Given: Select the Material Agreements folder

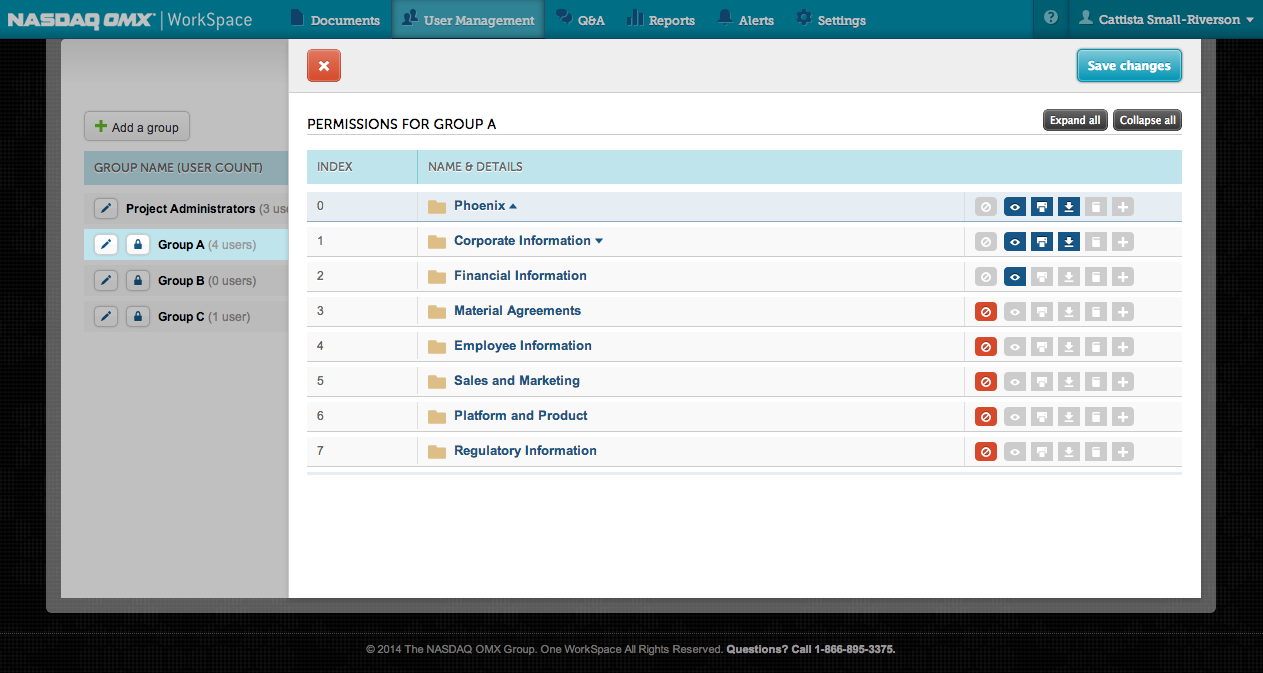Looking at the screenshot, I should coord(517,310).
